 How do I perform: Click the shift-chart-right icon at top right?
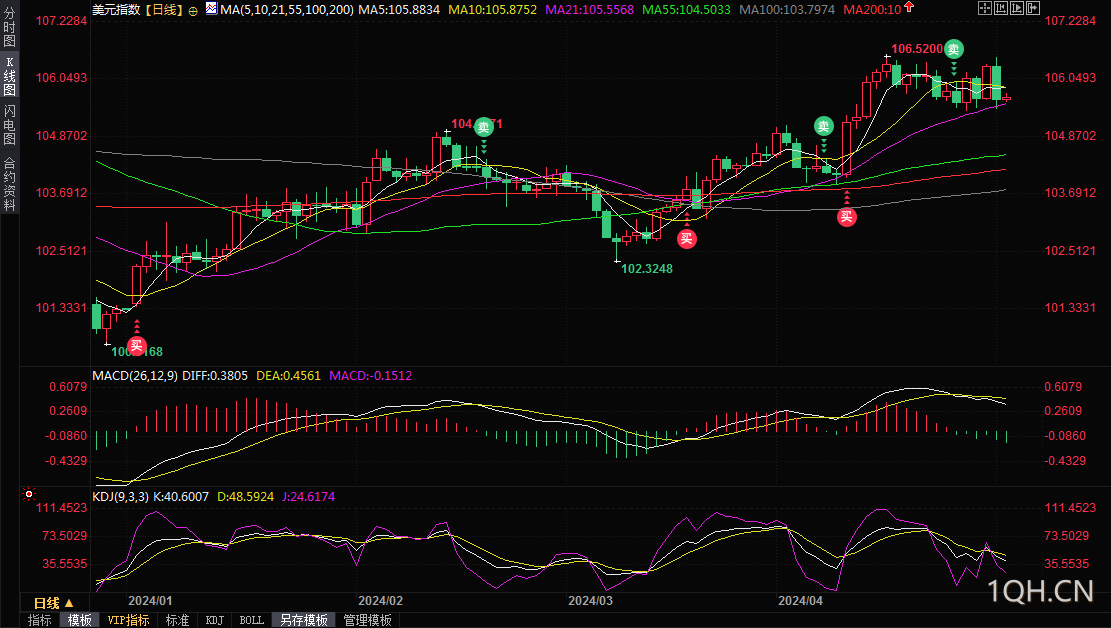(x=1033, y=9)
